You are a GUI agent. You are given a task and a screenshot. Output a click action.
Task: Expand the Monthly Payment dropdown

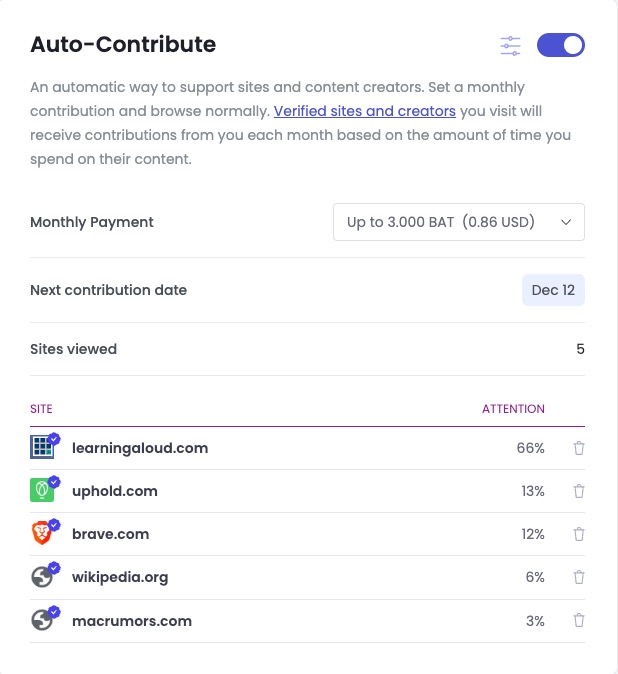[459, 222]
